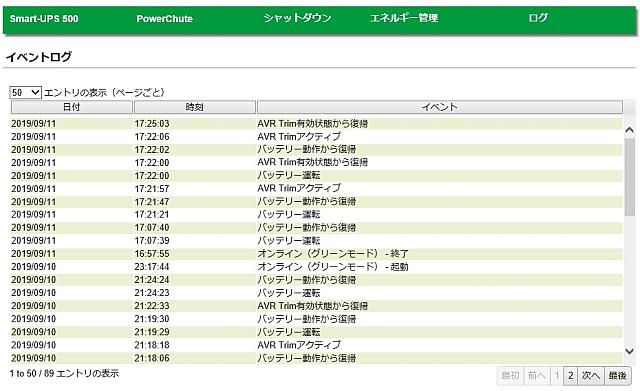Click the オンライン（グリーンモード）- 終了 event

333,253
